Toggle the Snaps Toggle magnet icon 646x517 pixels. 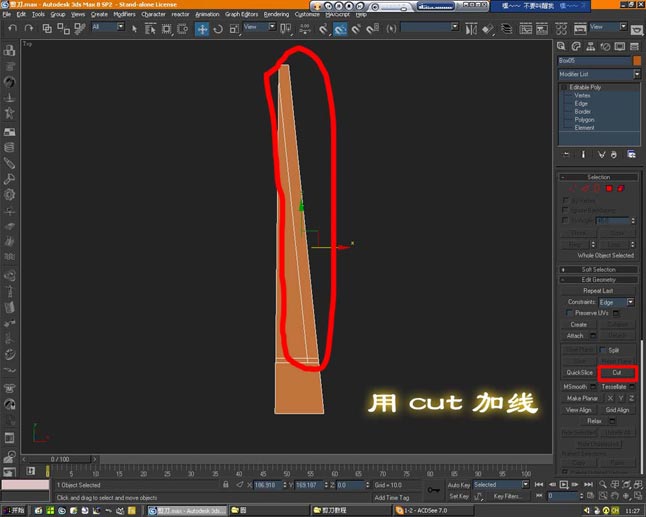(x=323, y=29)
